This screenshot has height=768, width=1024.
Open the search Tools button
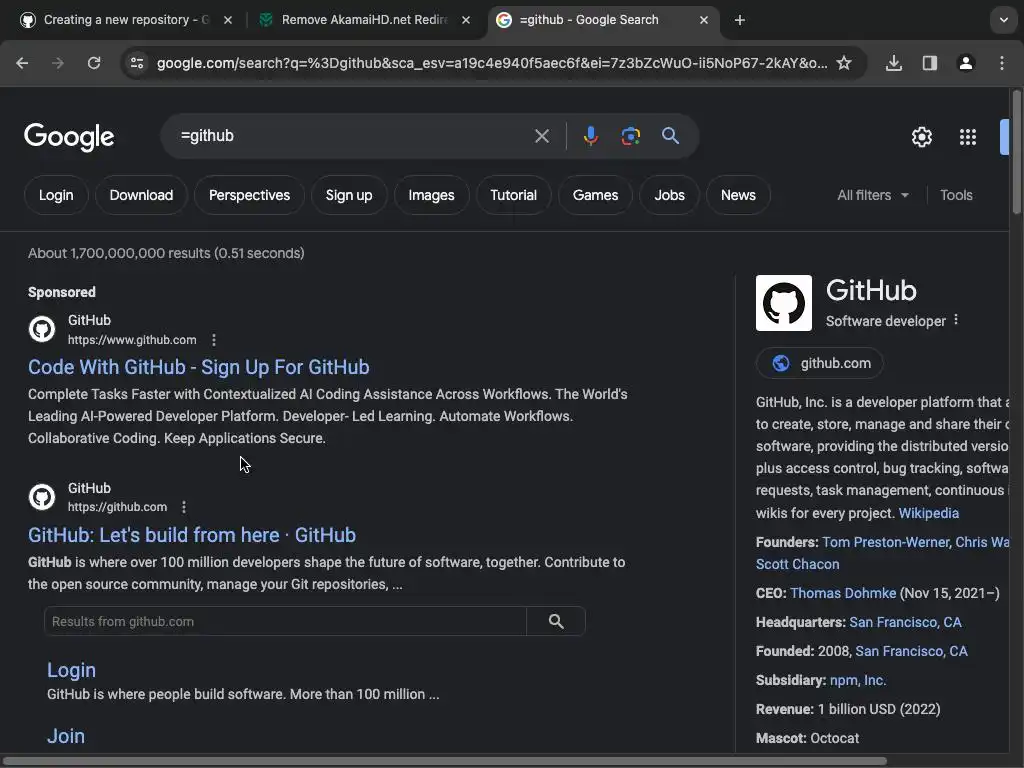tap(956, 195)
